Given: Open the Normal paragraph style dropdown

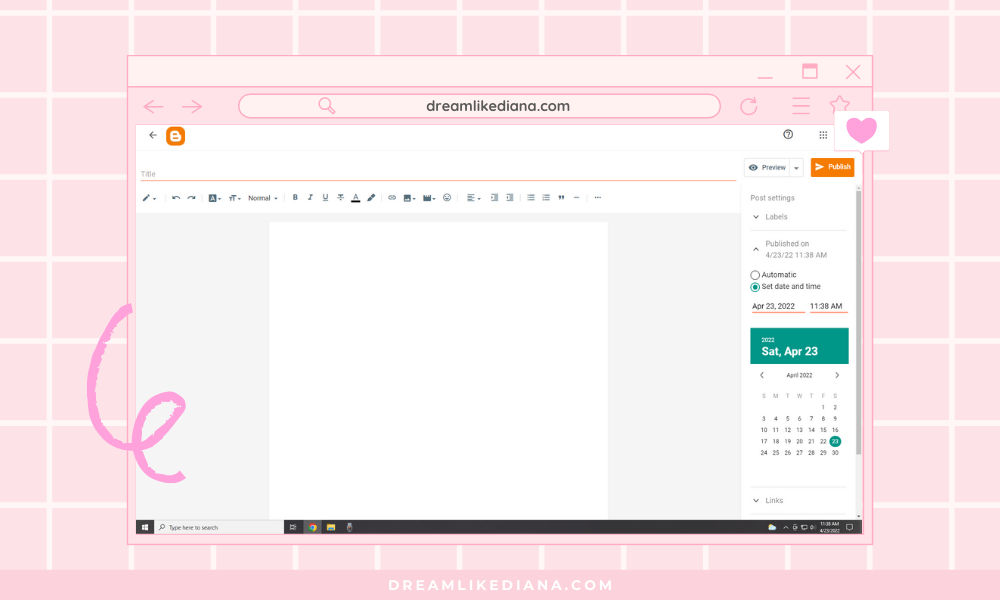Looking at the screenshot, I should pyautogui.click(x=260, y=197).
